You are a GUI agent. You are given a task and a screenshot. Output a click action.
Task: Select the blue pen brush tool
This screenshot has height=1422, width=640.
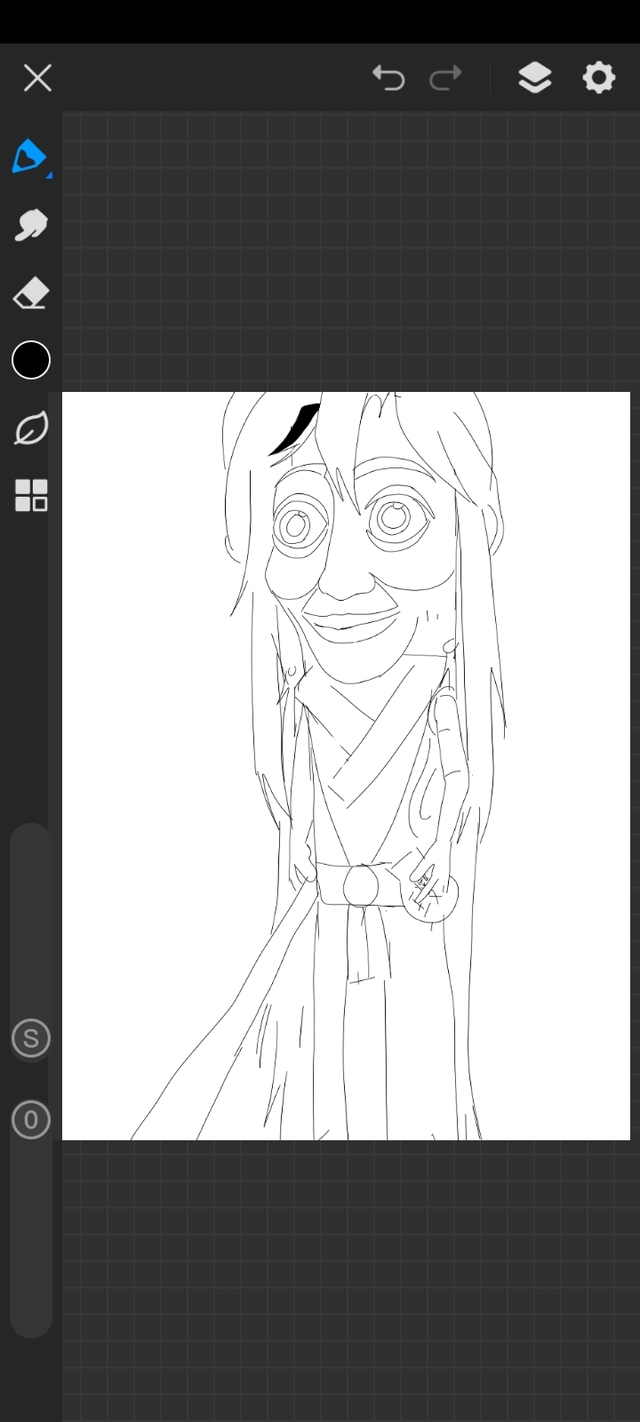[31, 158]
